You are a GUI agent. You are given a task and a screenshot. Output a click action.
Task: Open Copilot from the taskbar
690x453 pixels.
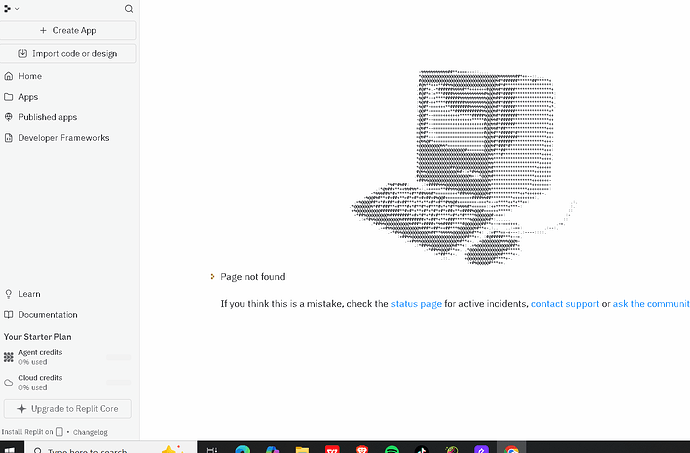[x=272, y=449]
